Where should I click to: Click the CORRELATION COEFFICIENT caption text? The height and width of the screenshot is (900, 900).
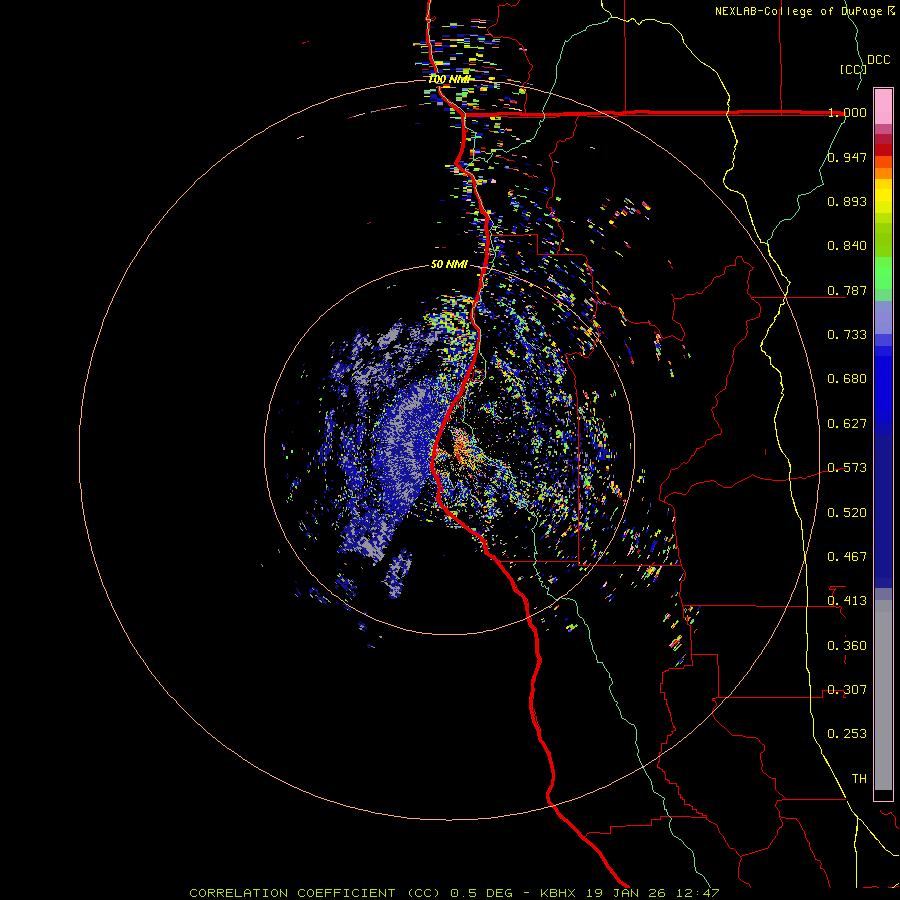(x=292, y=893)
